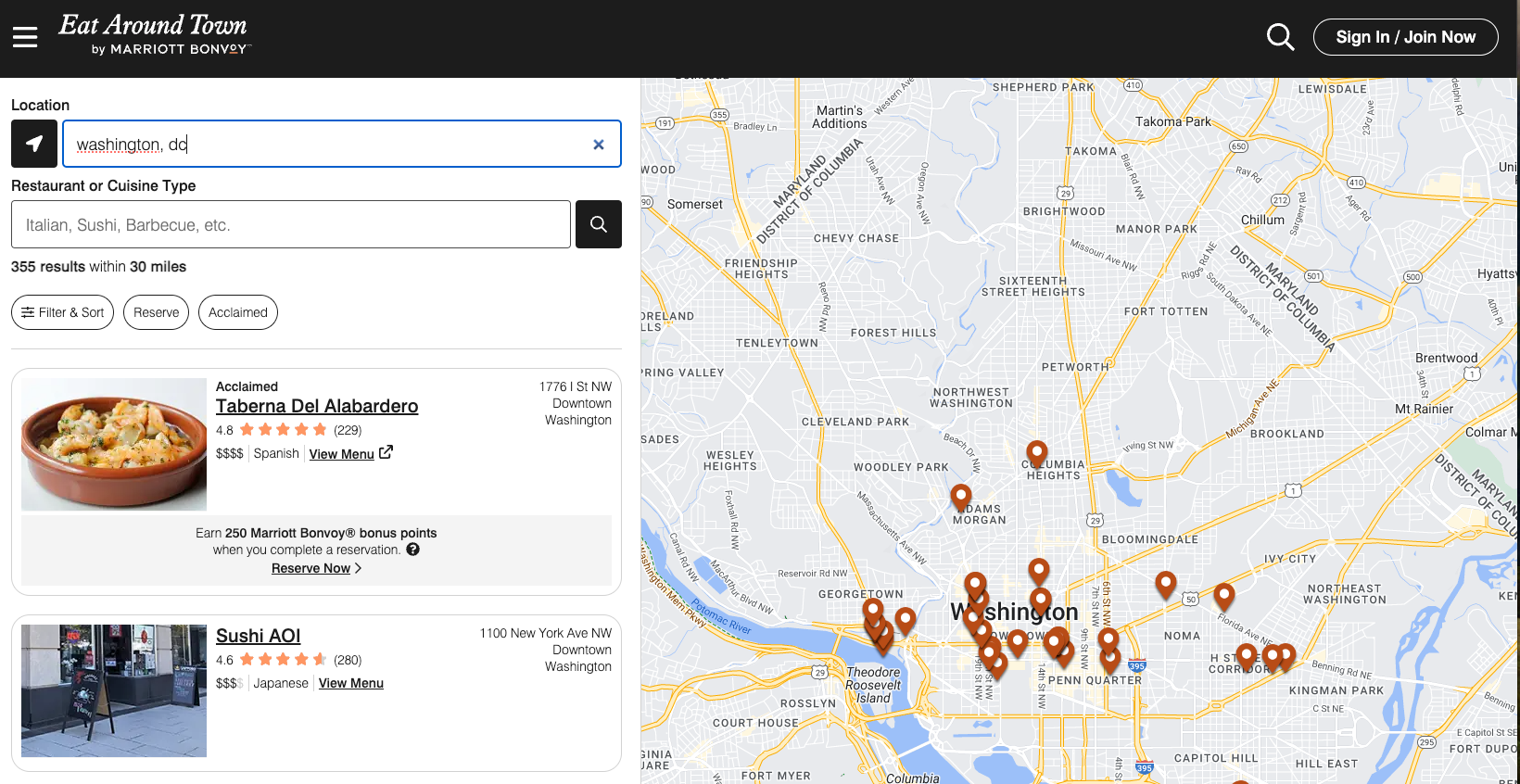Click the header search magnifier icon
Image resolution: width=1520 pixels, height=784 pixels.
[x=1280, y=37]
